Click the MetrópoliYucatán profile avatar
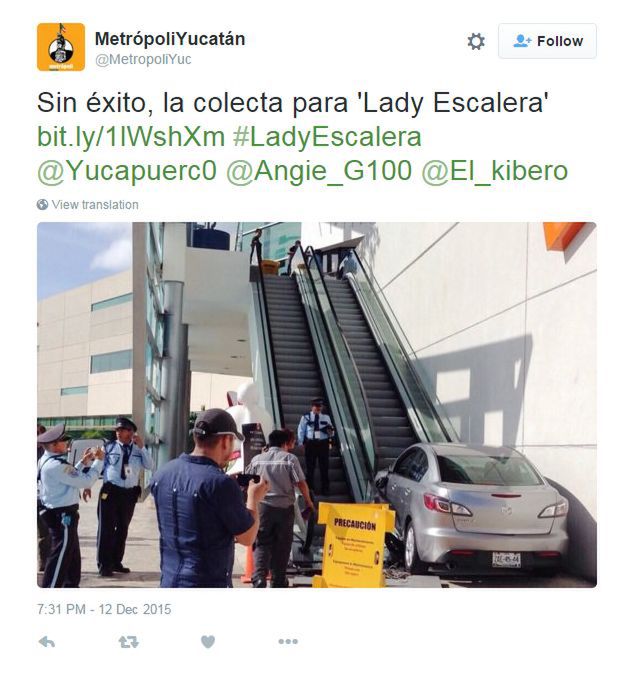 pos(61,47)
